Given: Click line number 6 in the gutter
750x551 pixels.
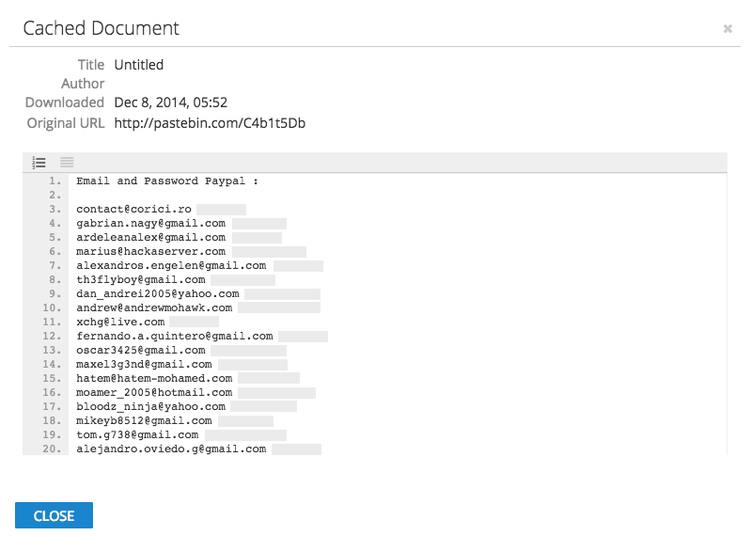Looking at the screenshot, I should 56,252.
